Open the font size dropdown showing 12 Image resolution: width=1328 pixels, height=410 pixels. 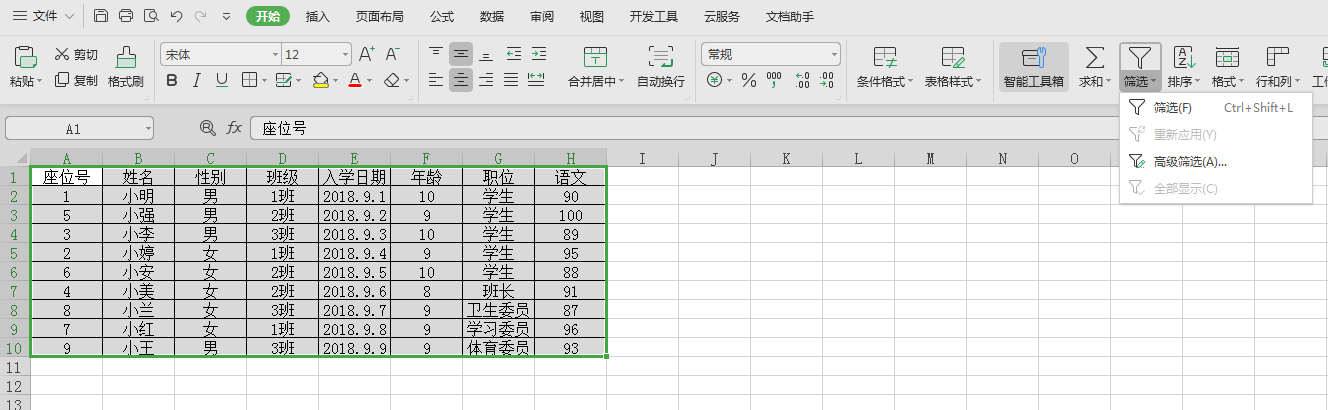[345, 54]
